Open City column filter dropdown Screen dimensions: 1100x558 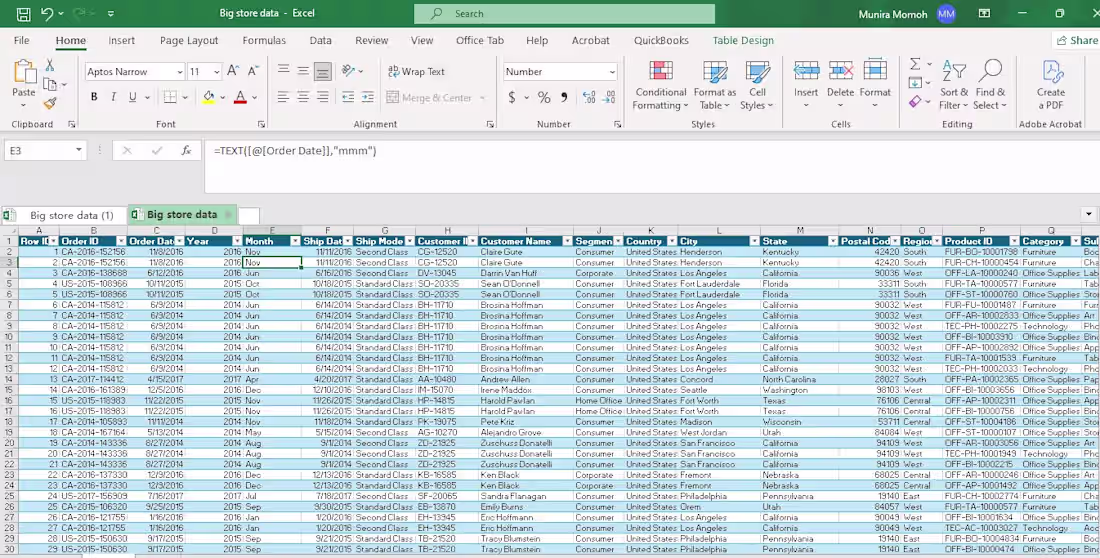[x=754, y=241]
